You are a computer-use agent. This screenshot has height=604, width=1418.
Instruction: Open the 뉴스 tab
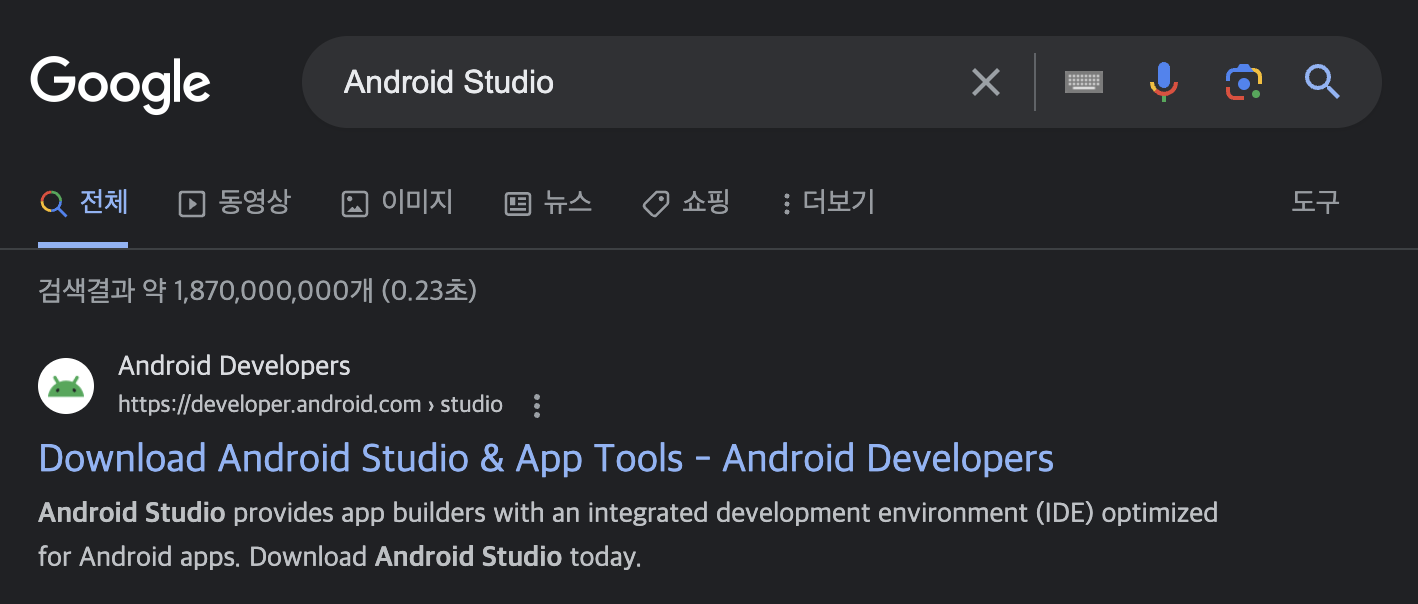click(548, 203)
